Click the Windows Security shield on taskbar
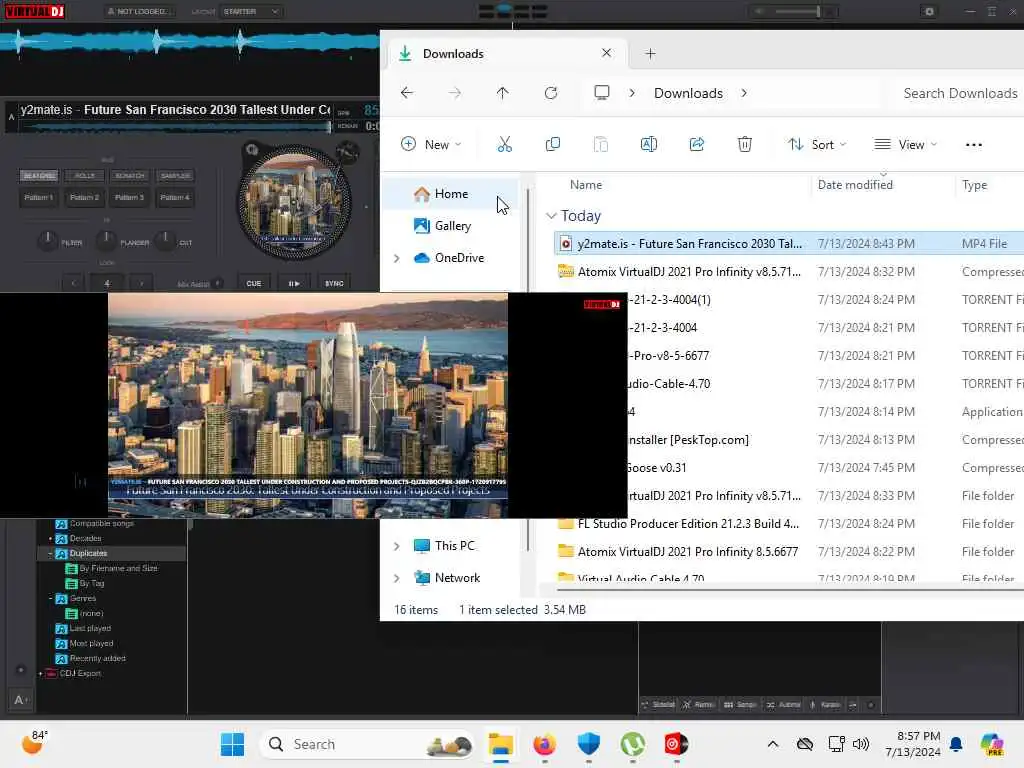This screenshot has height=768, width=1024. coord(588,744)
